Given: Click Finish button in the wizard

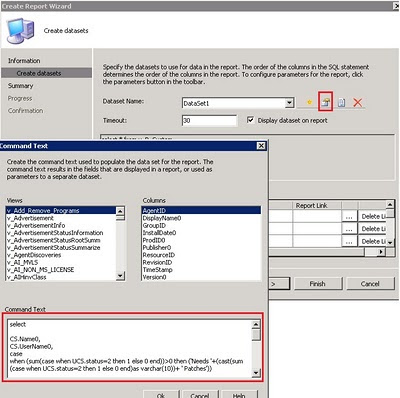Looking at the screenshot, I should pyautogui.click(x=317, y=284).
